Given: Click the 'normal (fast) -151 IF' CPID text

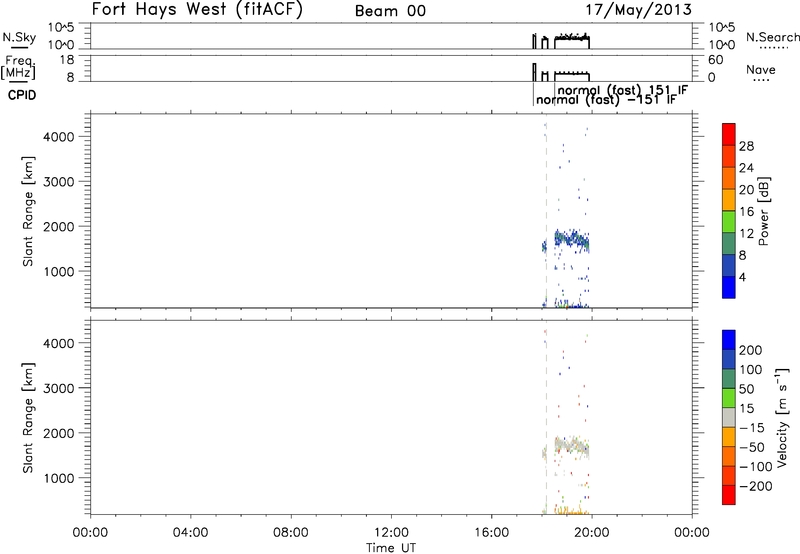Looking at the screenshot, I should point(606,100).
